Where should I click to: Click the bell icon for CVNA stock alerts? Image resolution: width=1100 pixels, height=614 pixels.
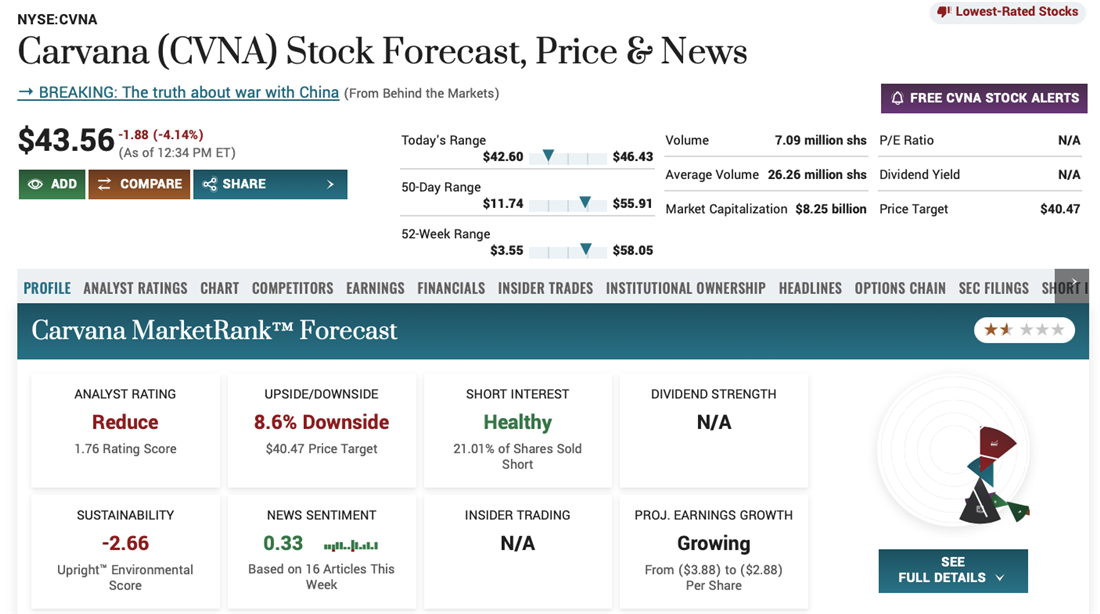tap(897, 98)
